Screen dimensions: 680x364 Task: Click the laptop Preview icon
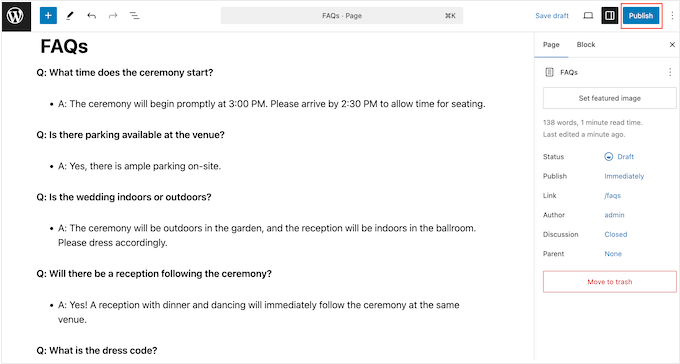coord(588,16)
